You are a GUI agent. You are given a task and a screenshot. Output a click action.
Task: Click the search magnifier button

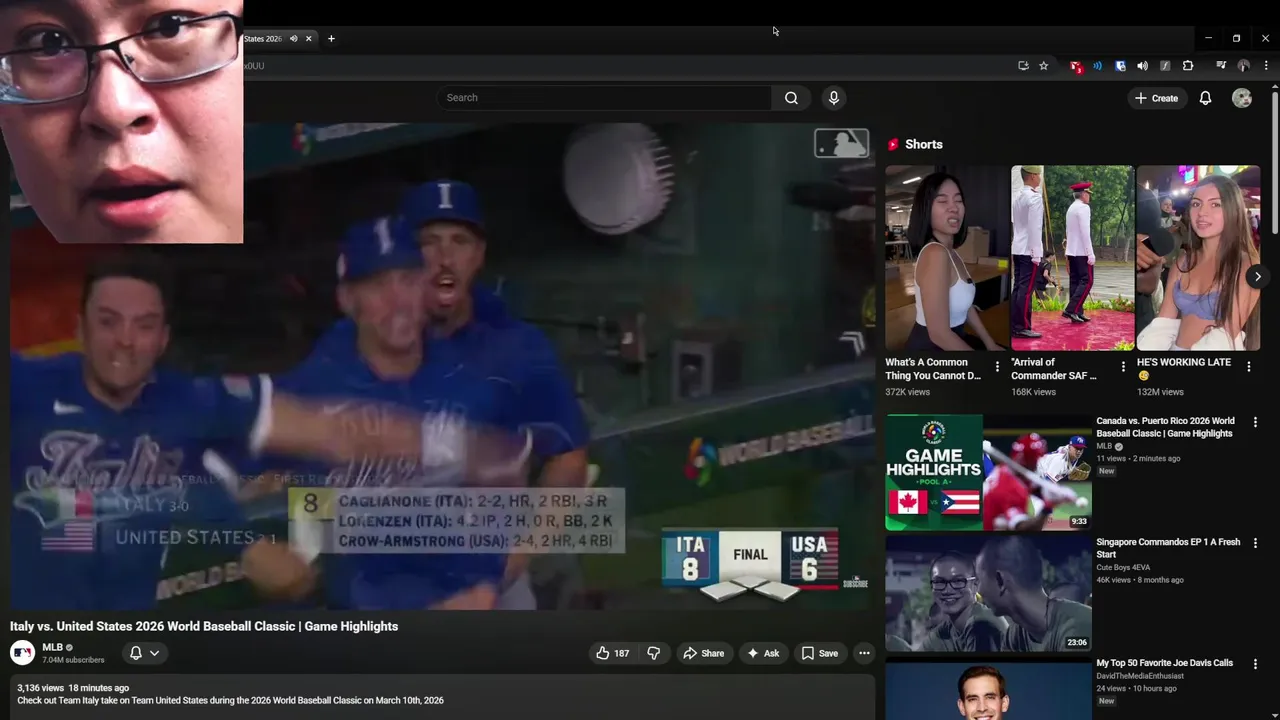click(x=791, y=98)
